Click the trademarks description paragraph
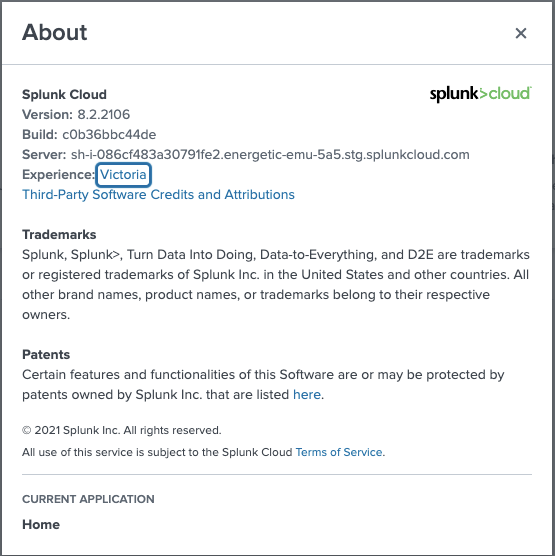This screenshot has width=555, height=556. [276, 285]
